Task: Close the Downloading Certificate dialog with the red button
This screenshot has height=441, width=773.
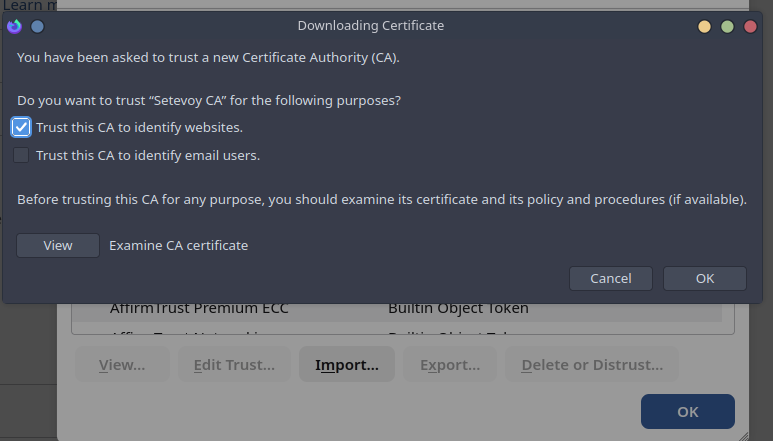Action: (750, 26)
